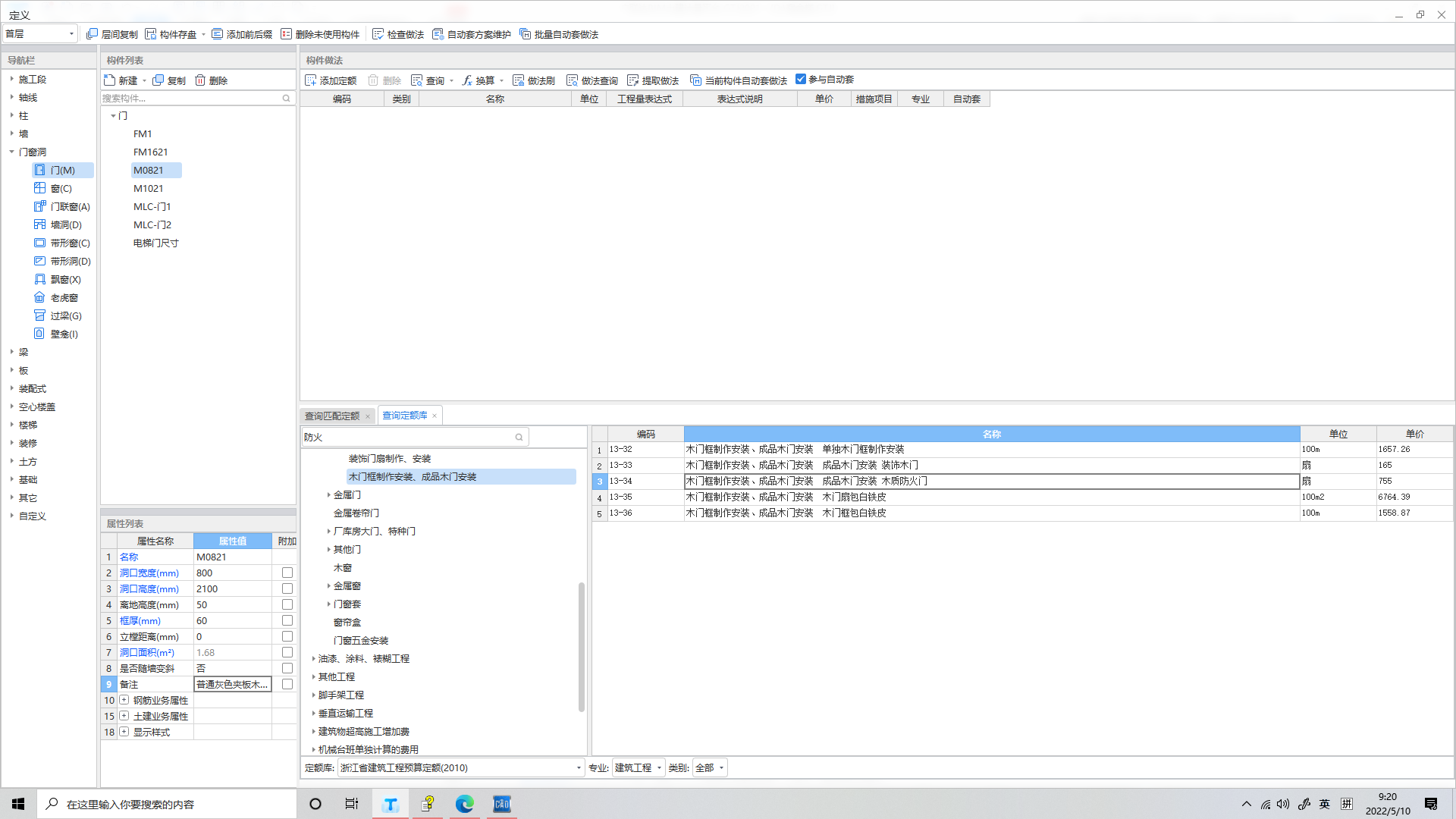
Task: Check 附加 box for 备注 row
Action: pos(287,684)
